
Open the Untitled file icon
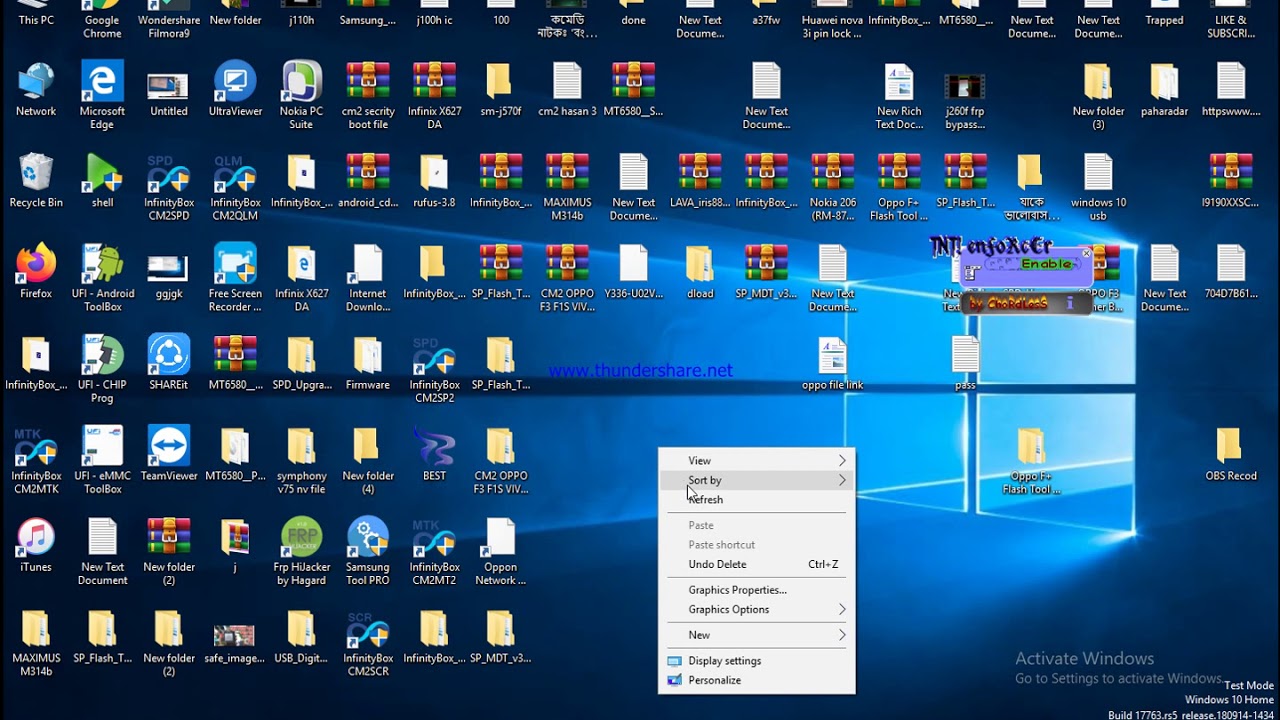[168, 85]
